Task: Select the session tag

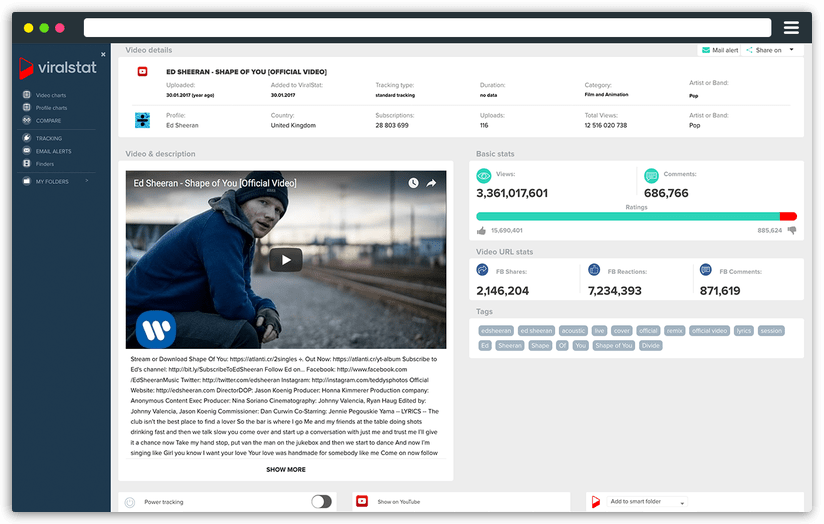Action: (771, 331)
